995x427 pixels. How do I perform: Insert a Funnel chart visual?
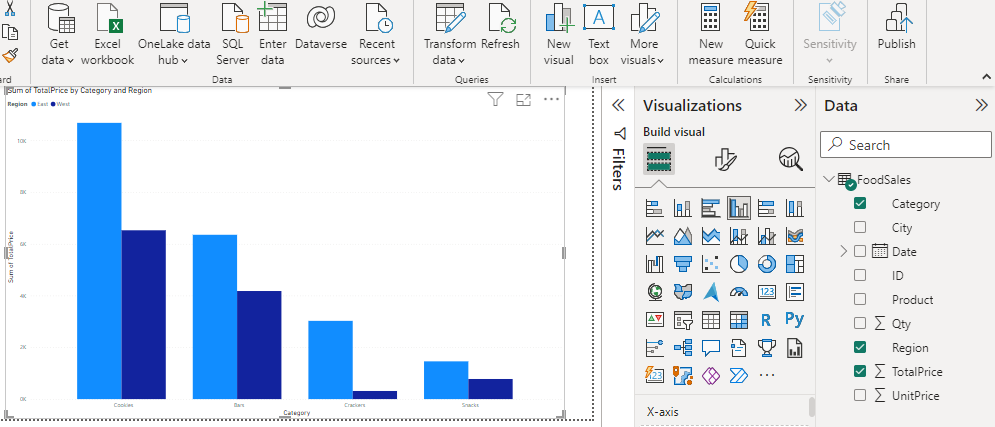pyautogui.click(x=682, y=263)
